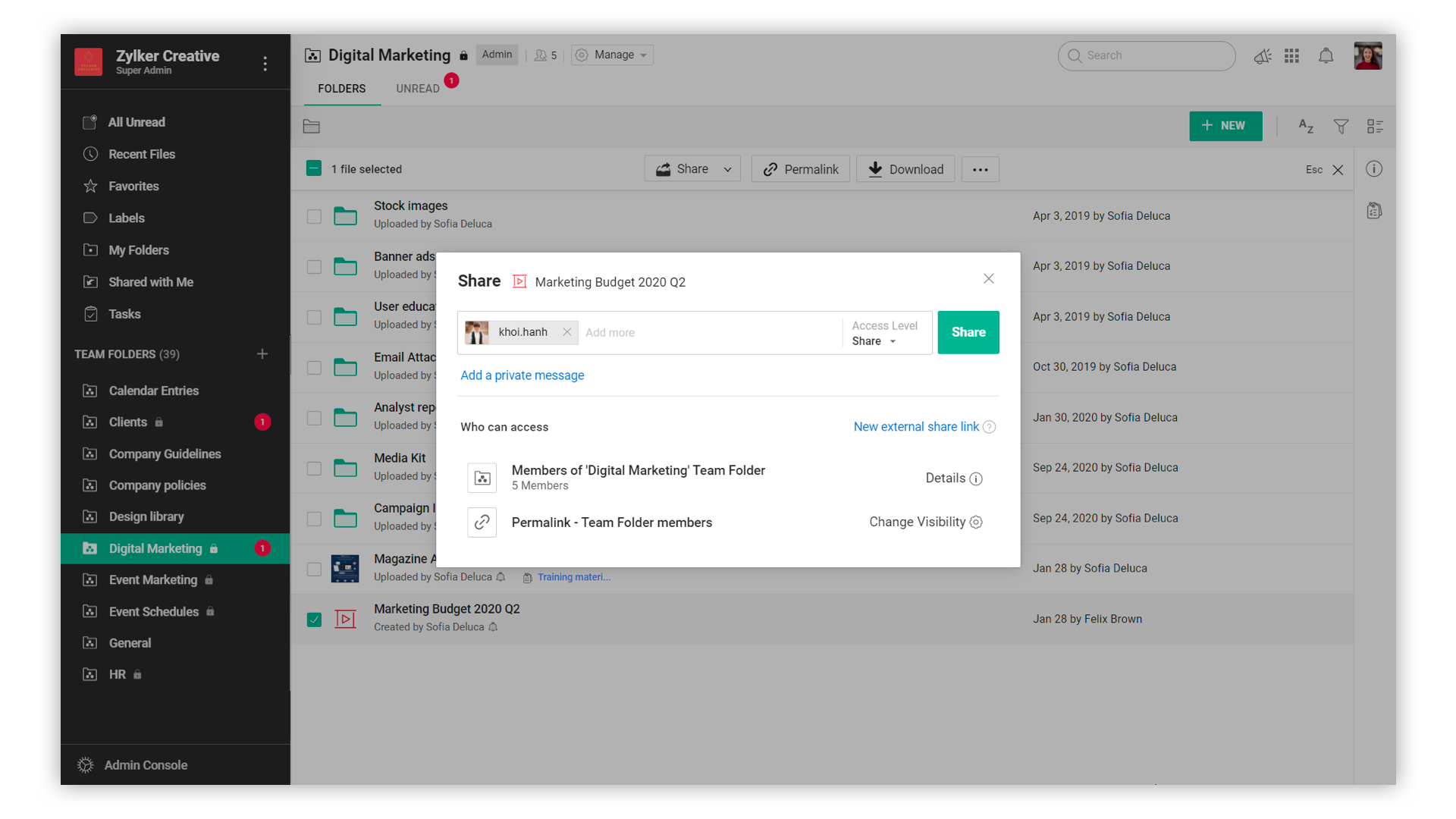Viewport: 1456px width, 819px height.
Task: Switch list view layout icon
Action: pos(1375,127)
